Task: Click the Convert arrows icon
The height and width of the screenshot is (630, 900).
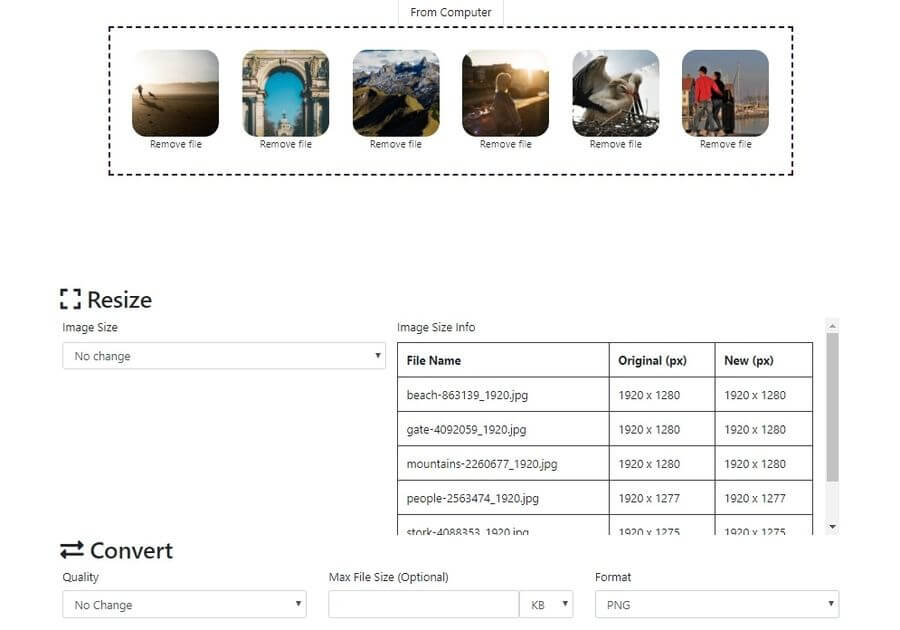Action: (72, 550)
